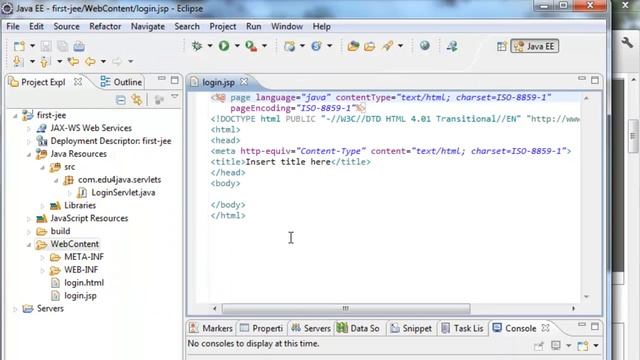Click the Search flashlight icon
Image resolution: width=640 pixels, height=360 pixels.
(x=387, y=46)
